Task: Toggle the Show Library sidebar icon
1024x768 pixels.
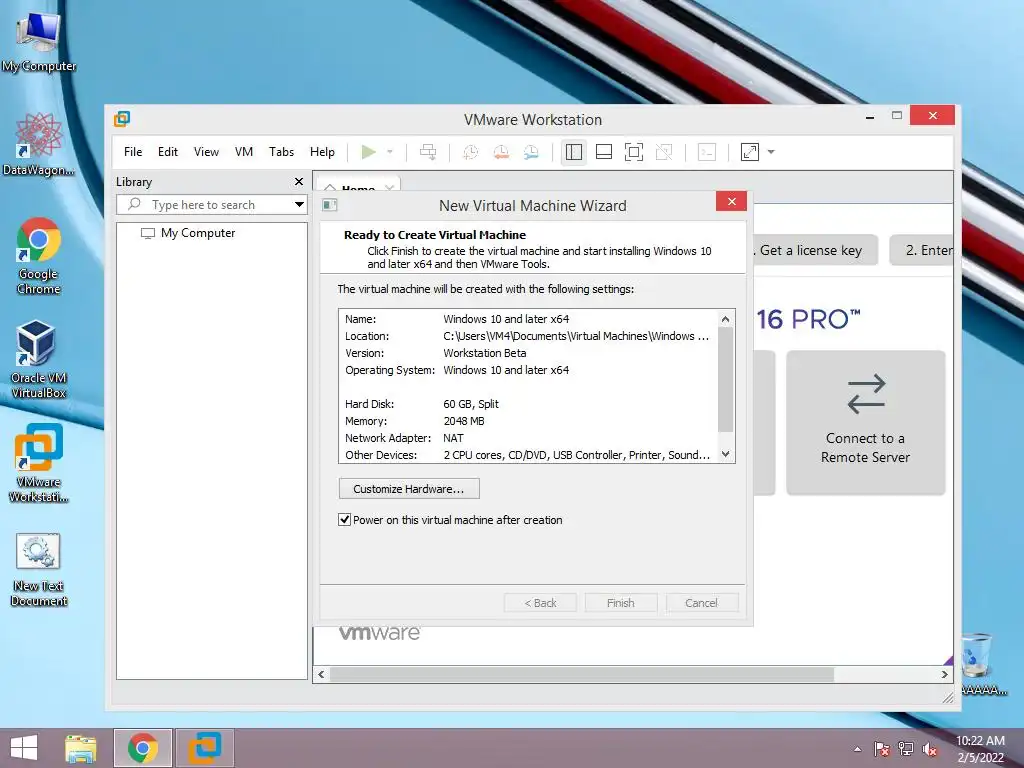Action: [574, 152]
